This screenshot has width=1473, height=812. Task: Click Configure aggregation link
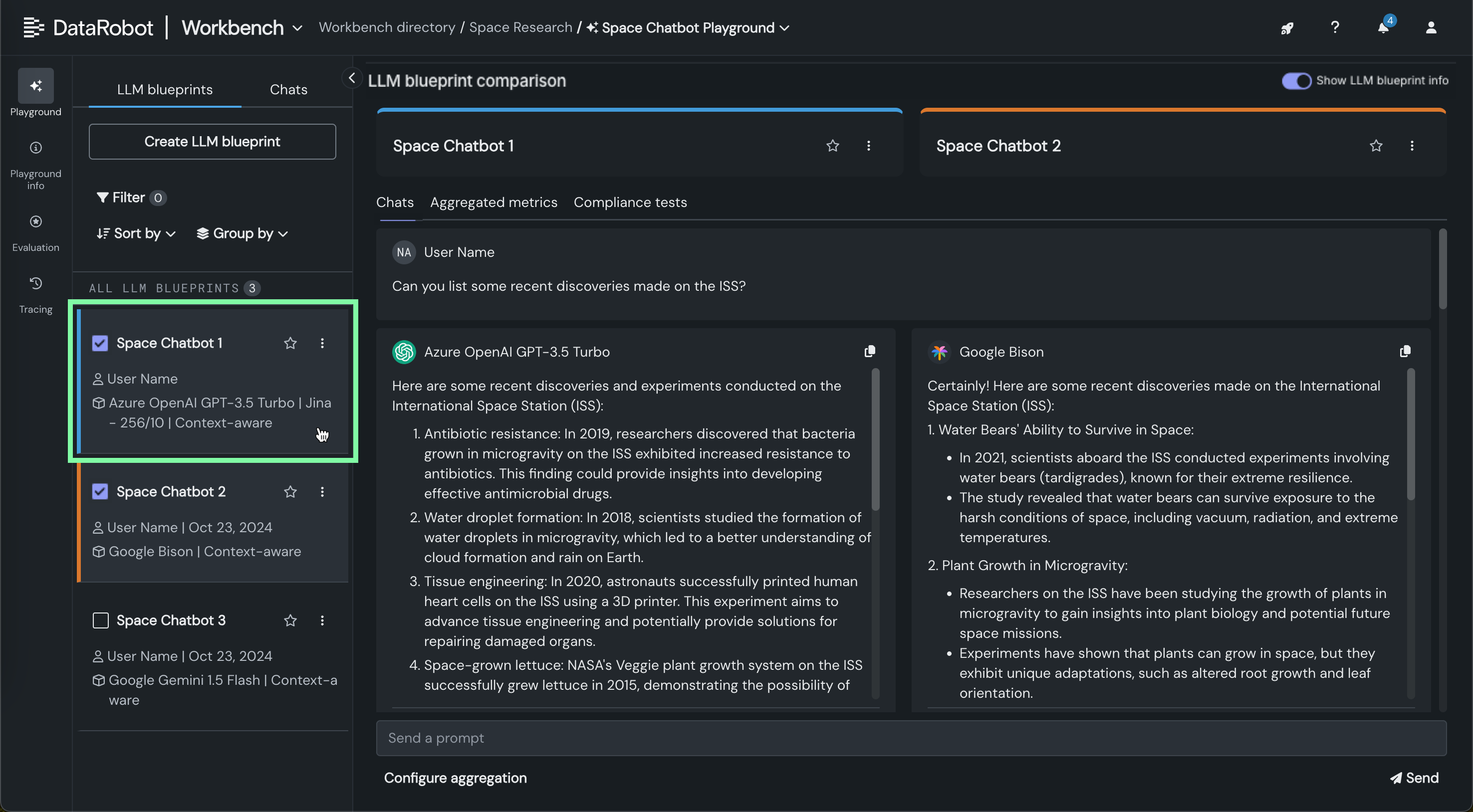[455, 778]
